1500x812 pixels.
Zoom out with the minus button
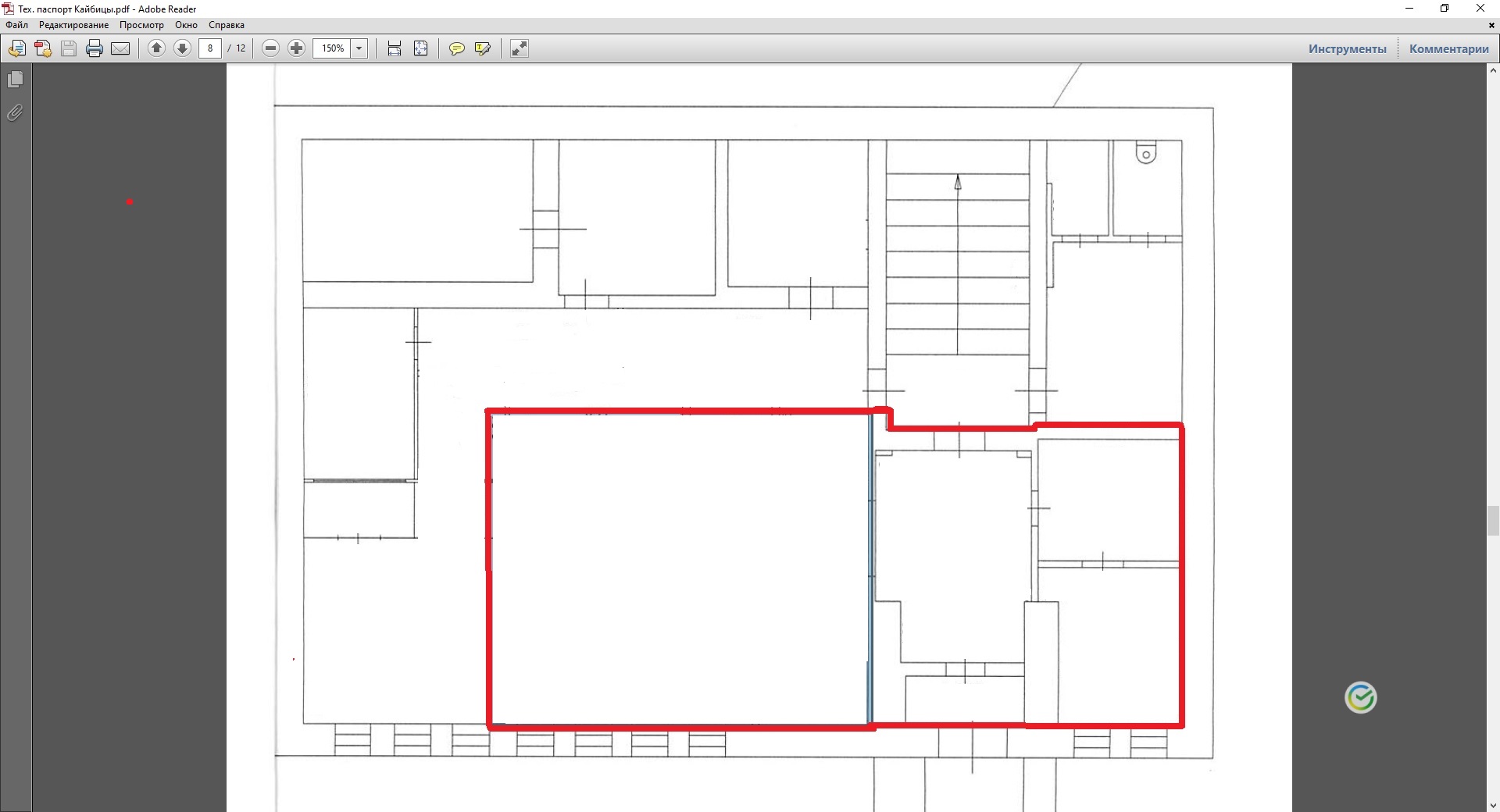click(x=270, y=48)
